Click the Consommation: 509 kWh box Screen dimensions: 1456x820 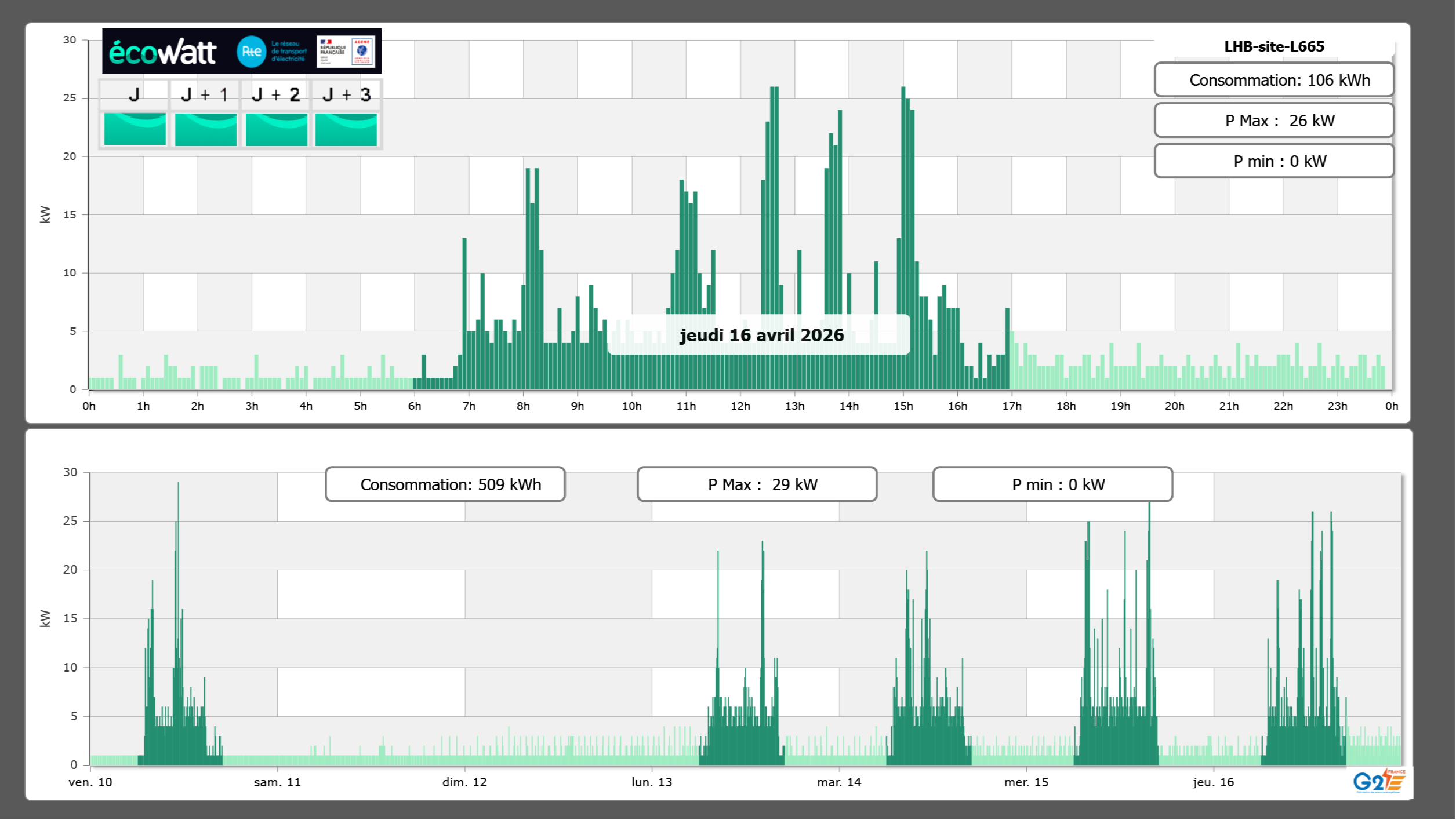[445, 484]
